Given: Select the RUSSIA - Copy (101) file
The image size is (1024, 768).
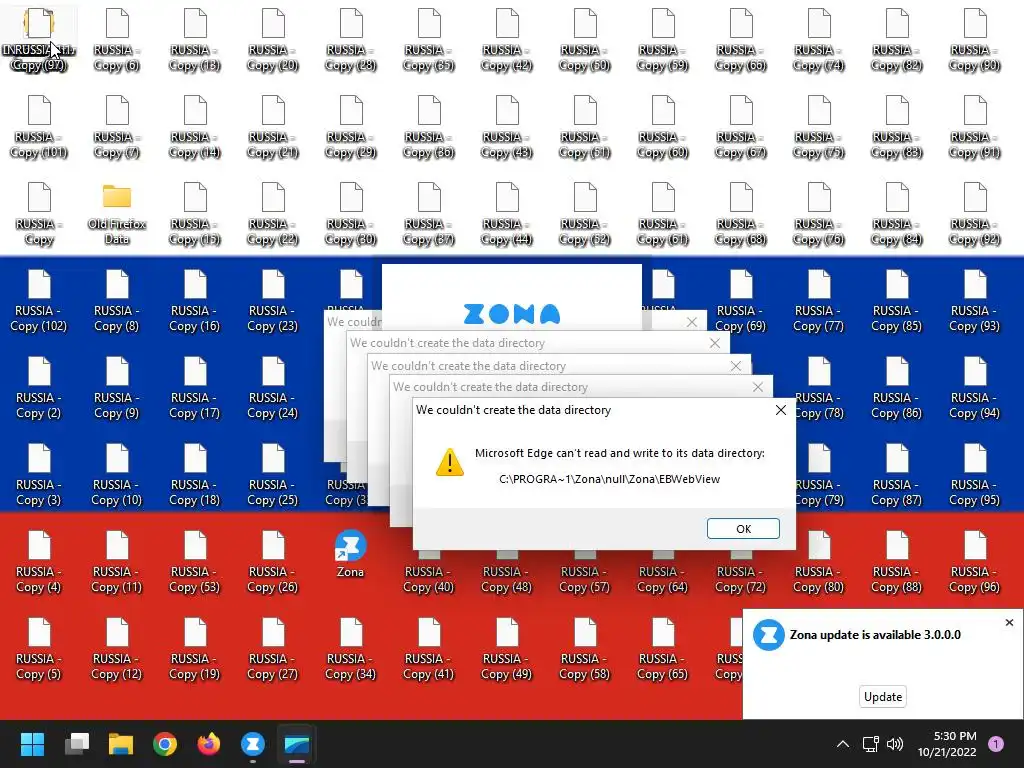Looking at the screenshot, I should tap(39, 127).
